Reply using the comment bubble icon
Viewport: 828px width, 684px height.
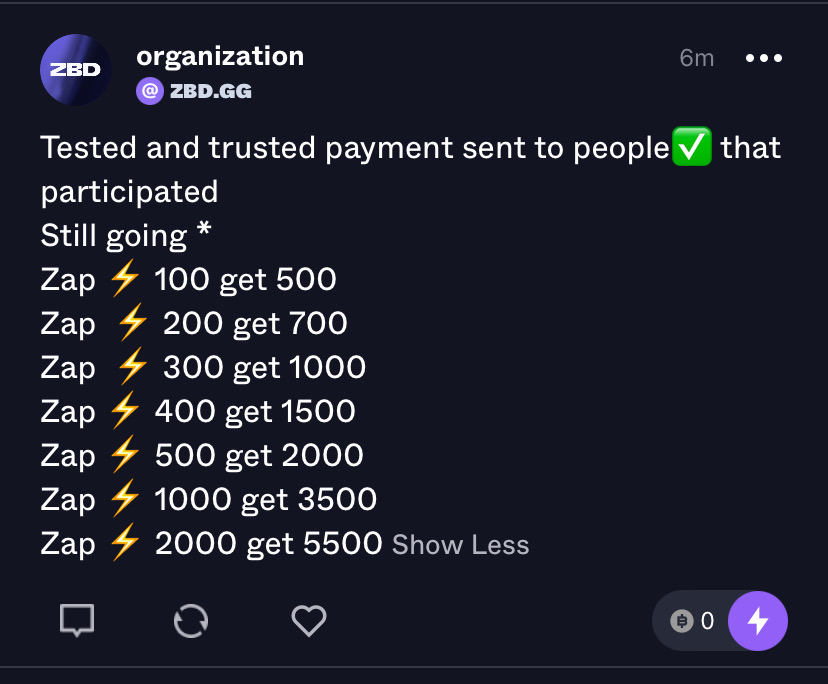pos(77,621)
